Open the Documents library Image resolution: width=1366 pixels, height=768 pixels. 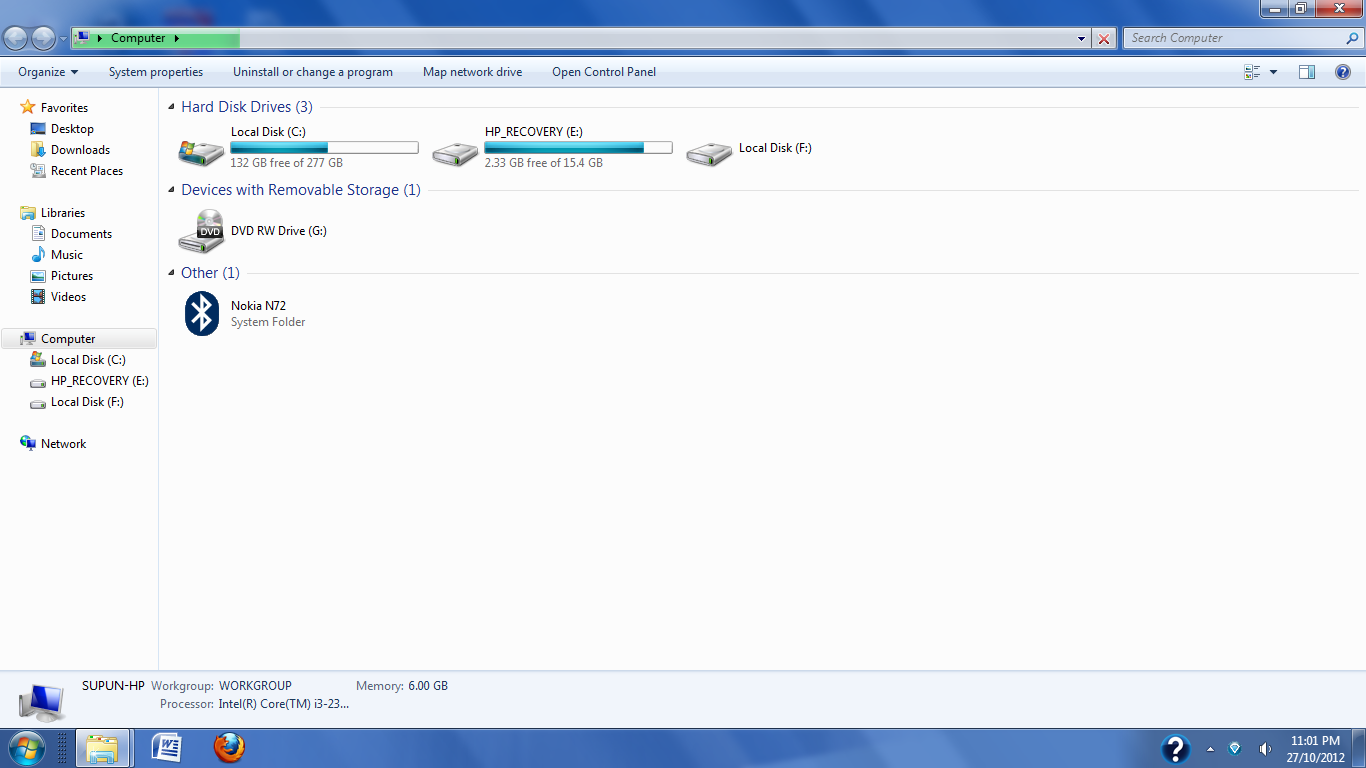point(81,234)
